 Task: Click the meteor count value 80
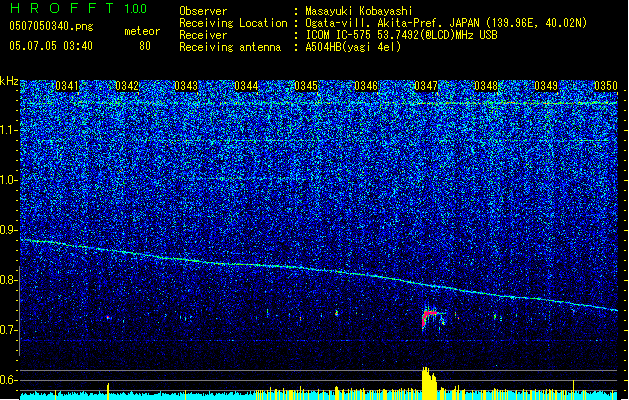coord(145,46)
